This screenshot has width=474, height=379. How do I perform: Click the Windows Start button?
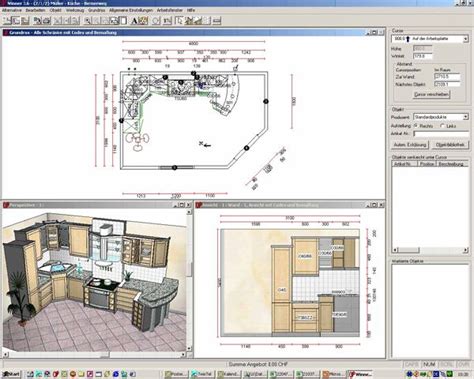point(11,374)
